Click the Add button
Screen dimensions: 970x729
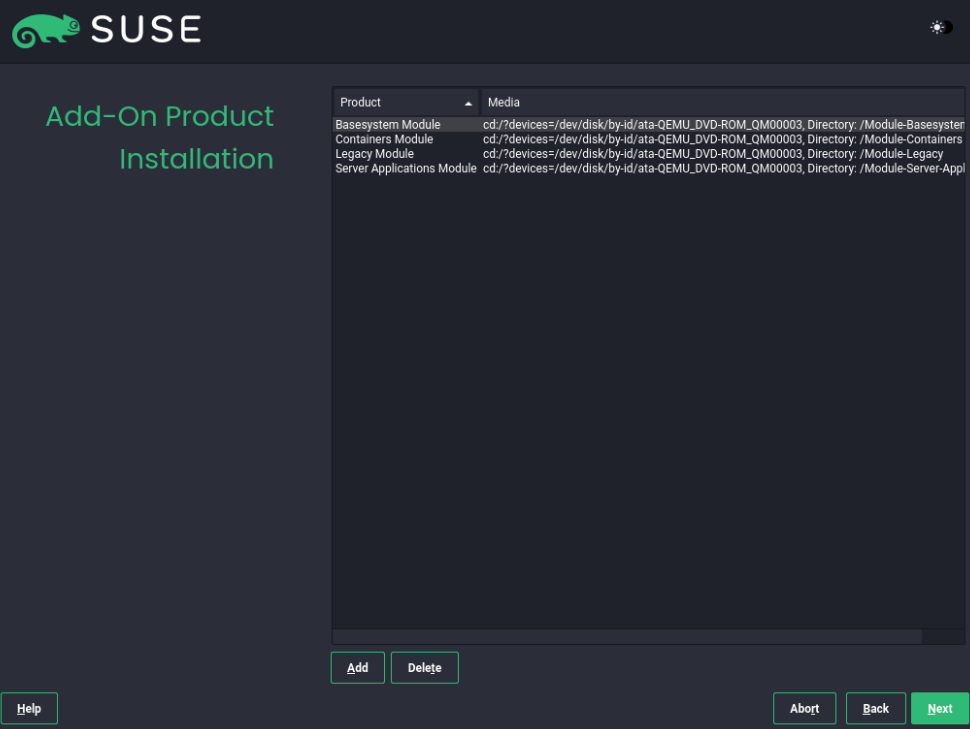pos(358,668)
